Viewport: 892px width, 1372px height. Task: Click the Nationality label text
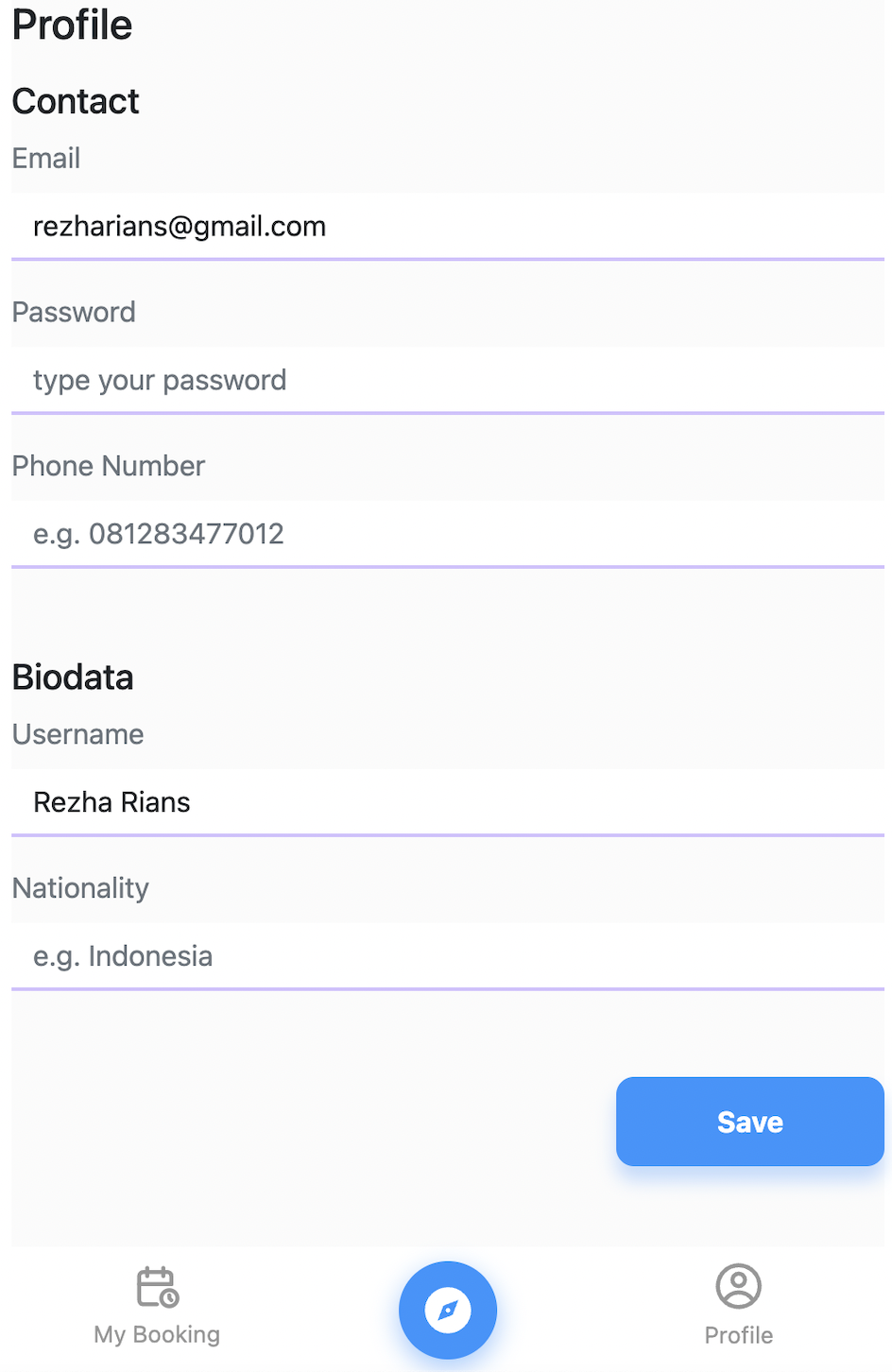81,888
